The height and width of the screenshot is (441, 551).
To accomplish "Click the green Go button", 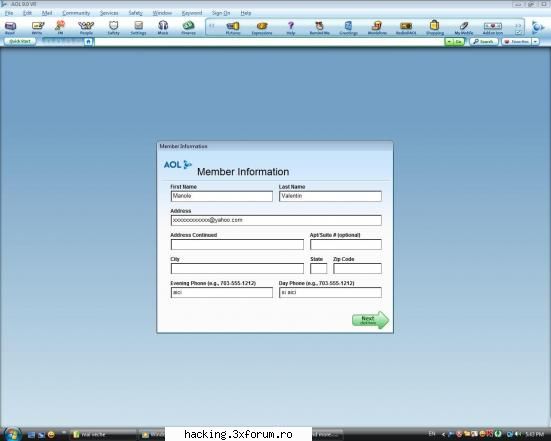I will (459, 41).
